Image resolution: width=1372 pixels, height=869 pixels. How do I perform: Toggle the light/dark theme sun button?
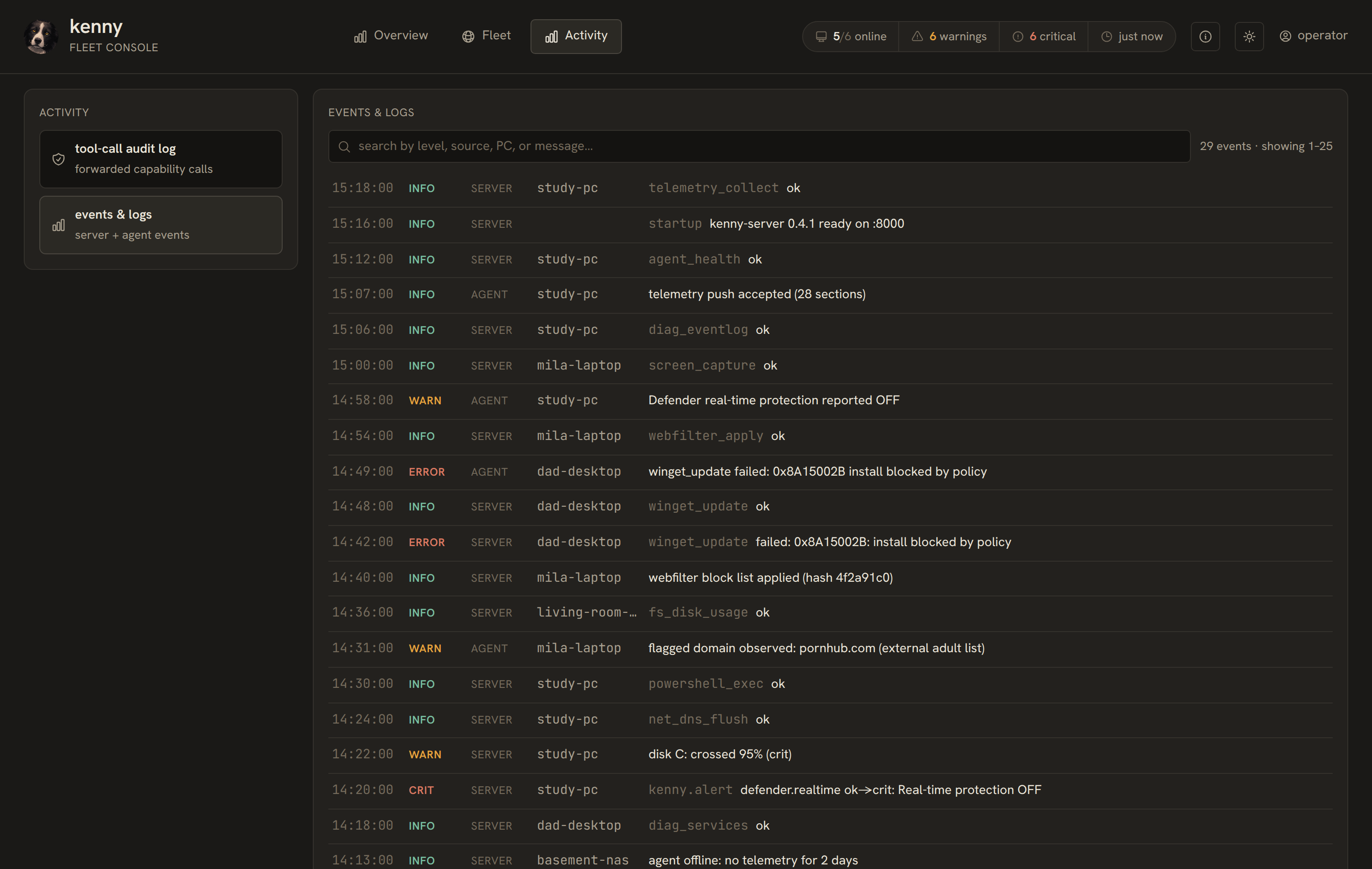[1249, 37]
